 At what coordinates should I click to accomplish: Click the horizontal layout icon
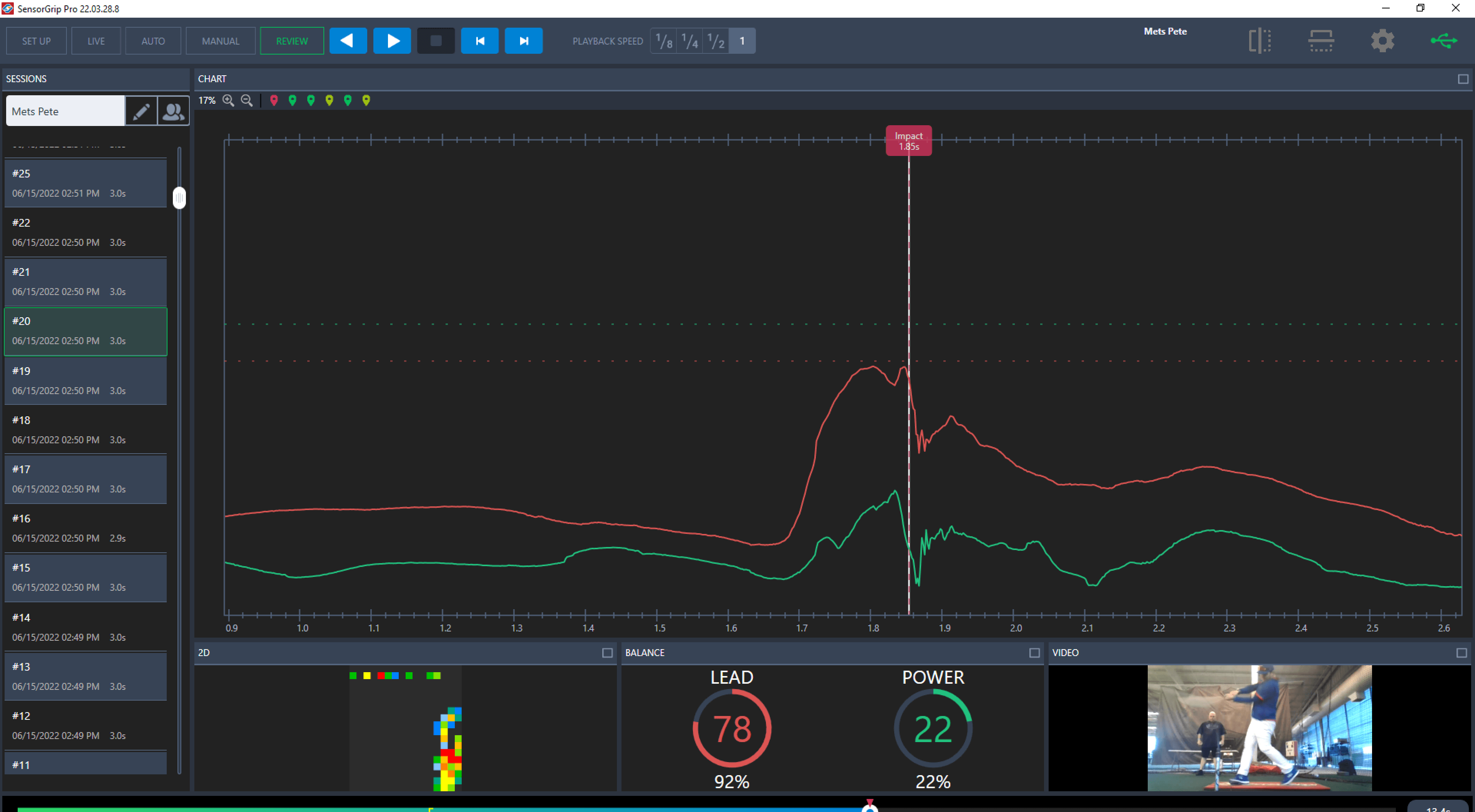[x=1321, y=41]
